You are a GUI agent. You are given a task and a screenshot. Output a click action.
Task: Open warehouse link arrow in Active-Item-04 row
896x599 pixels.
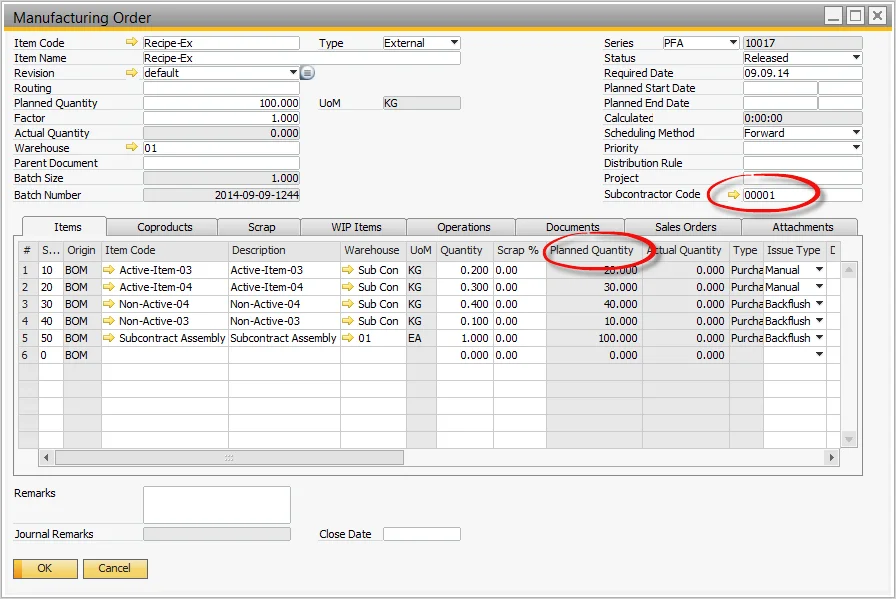point(348,287)
